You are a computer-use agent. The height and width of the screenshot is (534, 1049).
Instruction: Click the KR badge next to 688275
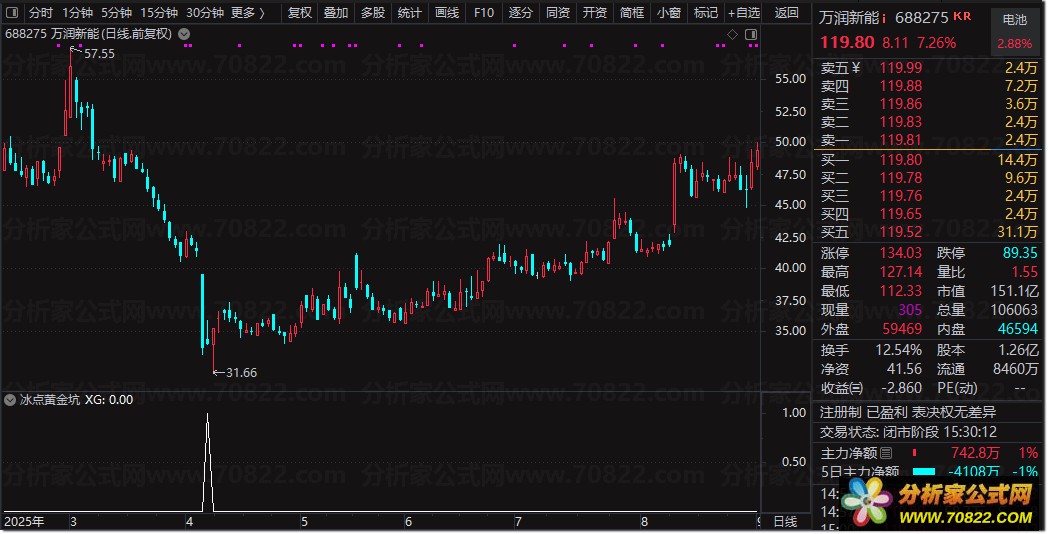click(962, 17)
